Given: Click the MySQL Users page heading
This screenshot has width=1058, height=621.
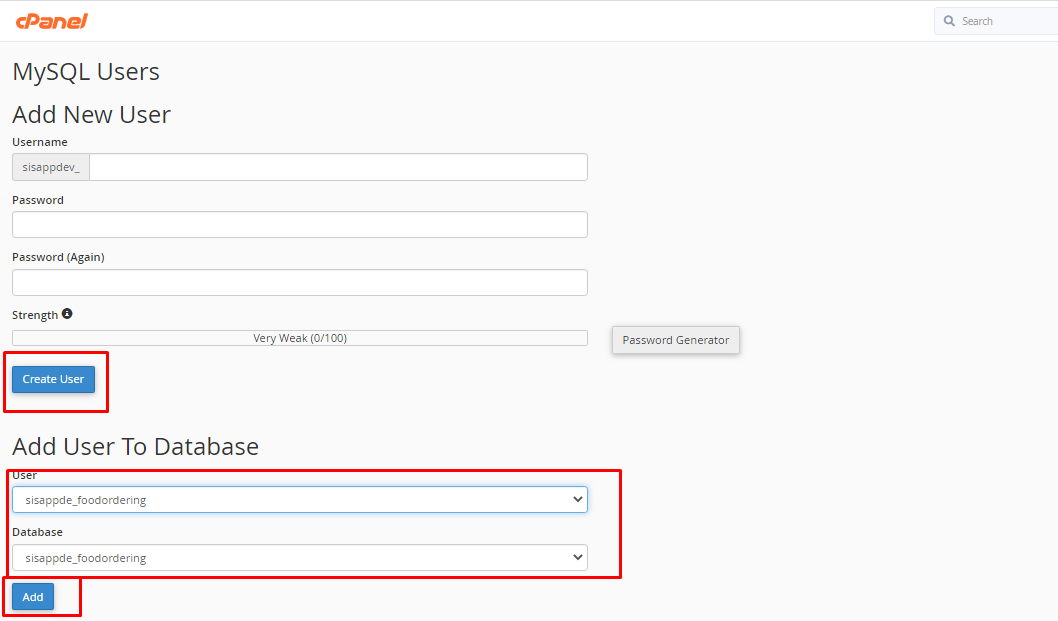Looking at the screenshot, I should [x=86, y=72].
